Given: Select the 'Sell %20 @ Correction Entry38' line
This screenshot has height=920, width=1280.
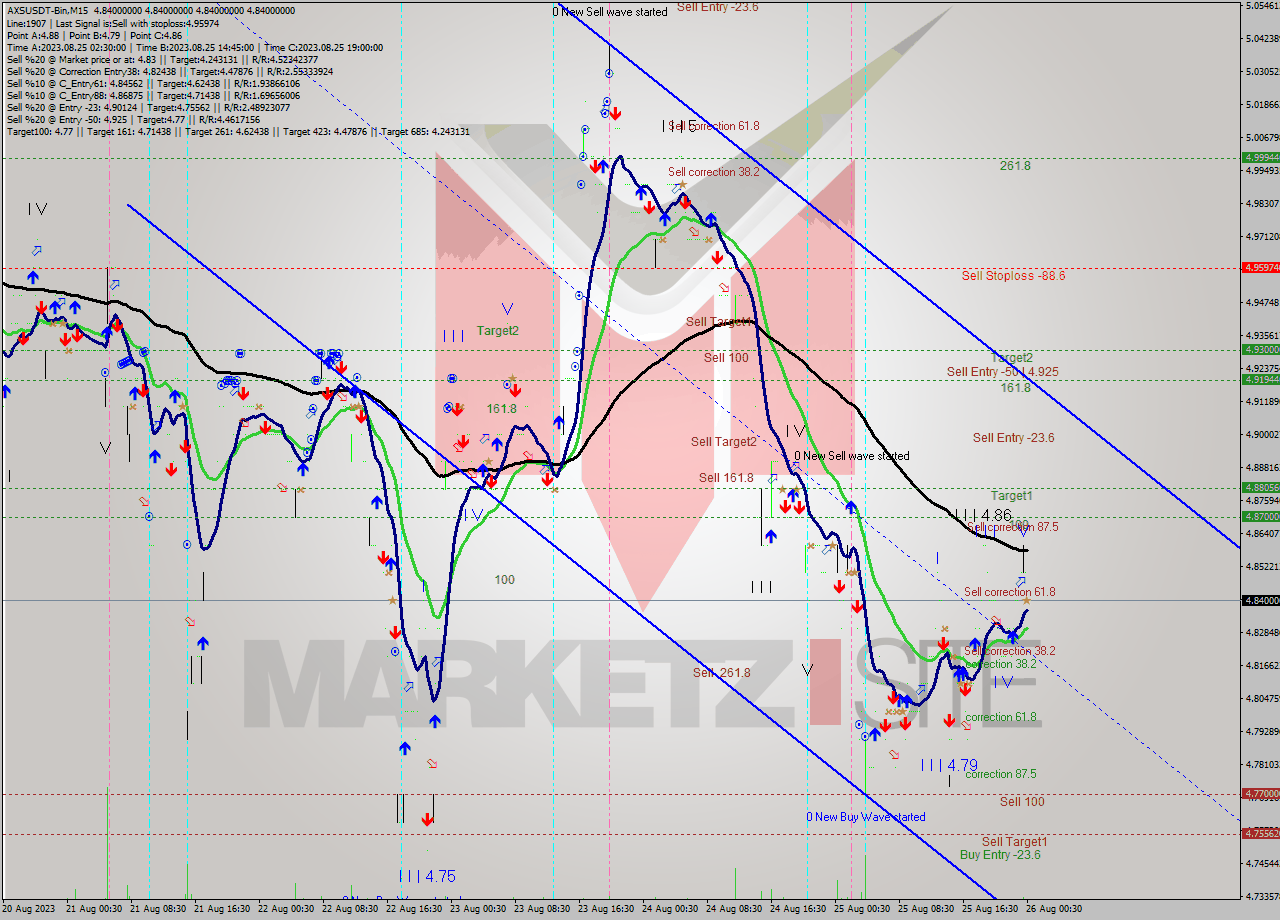Looking at the screenshot, I should [170, 71].
